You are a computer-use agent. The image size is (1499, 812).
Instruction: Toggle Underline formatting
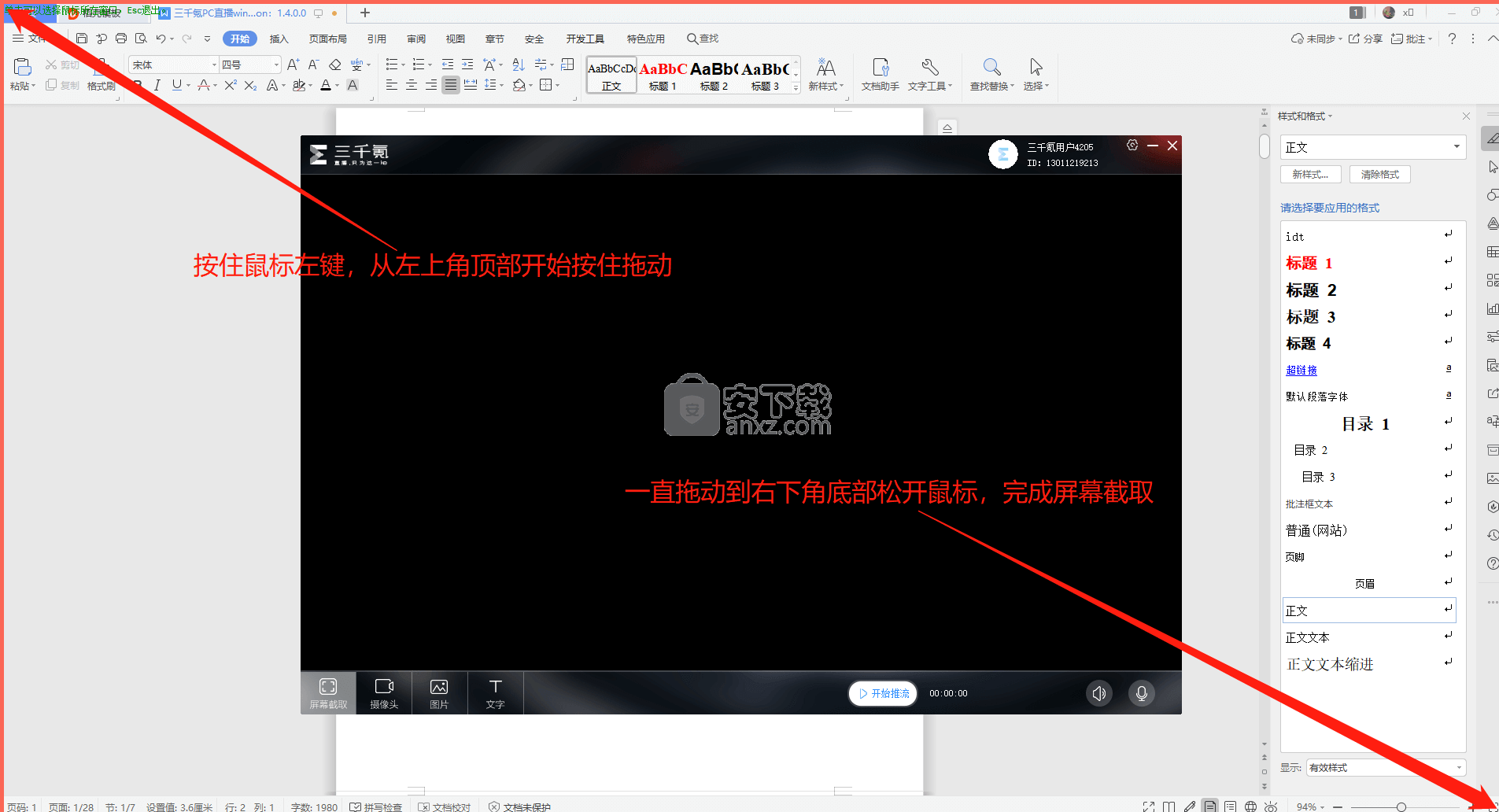click(176, 85)
